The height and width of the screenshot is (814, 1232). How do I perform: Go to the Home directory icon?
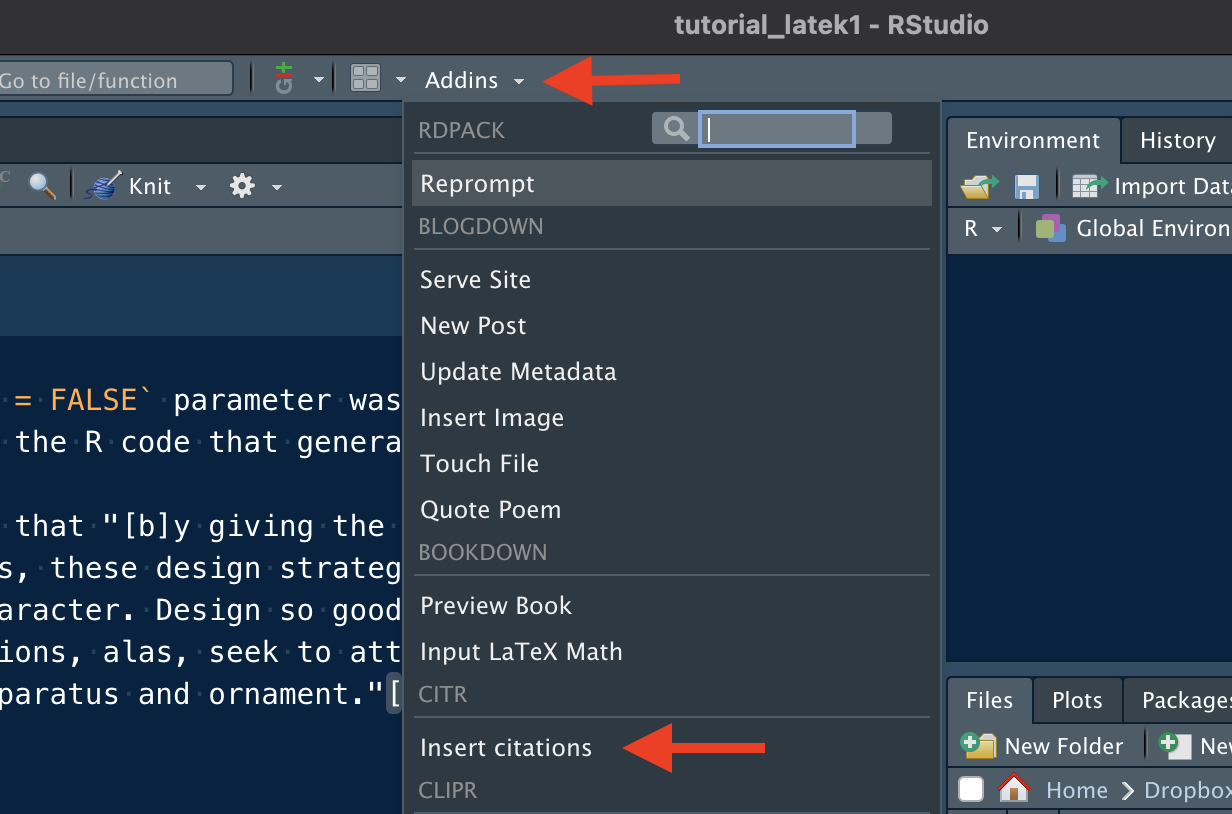pos(1014,790)
